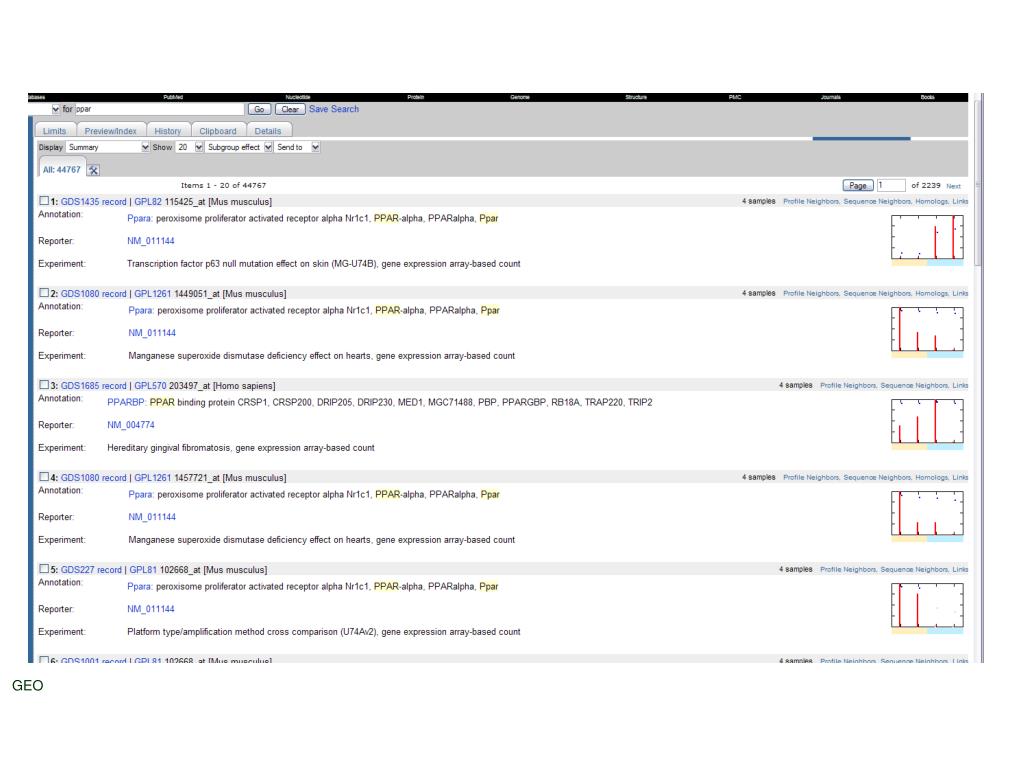
Task: Open the GPL81 link in result 5
Action: pyautogui.click(x=143, y=570)
